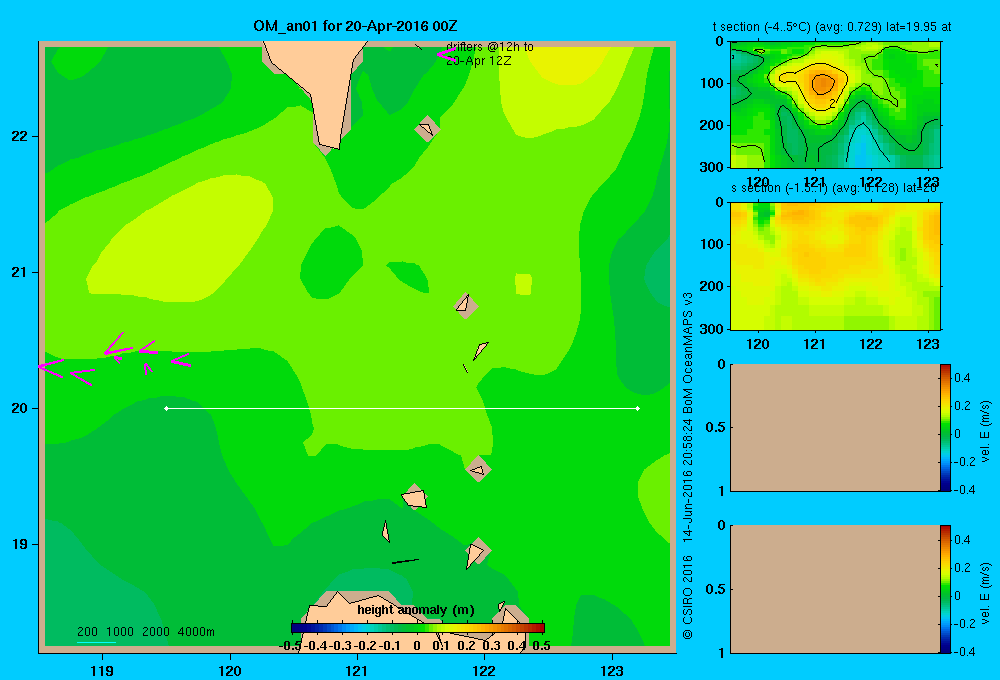This screenshot has height=680, width=1000.
Task: Click the "0.4" tick on the upper velocity color bar
Action: [963, 378]
